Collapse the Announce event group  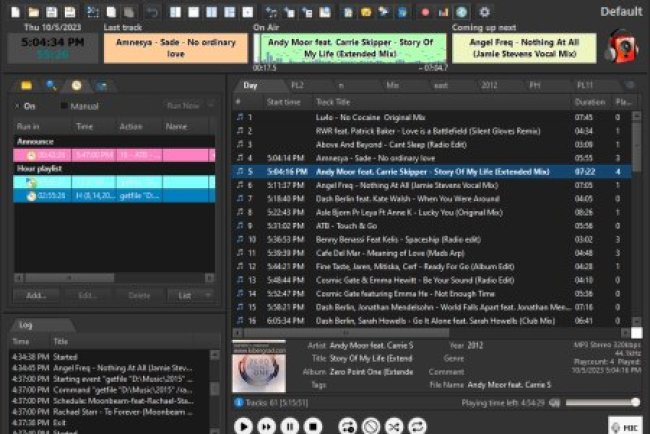(114, 141)
